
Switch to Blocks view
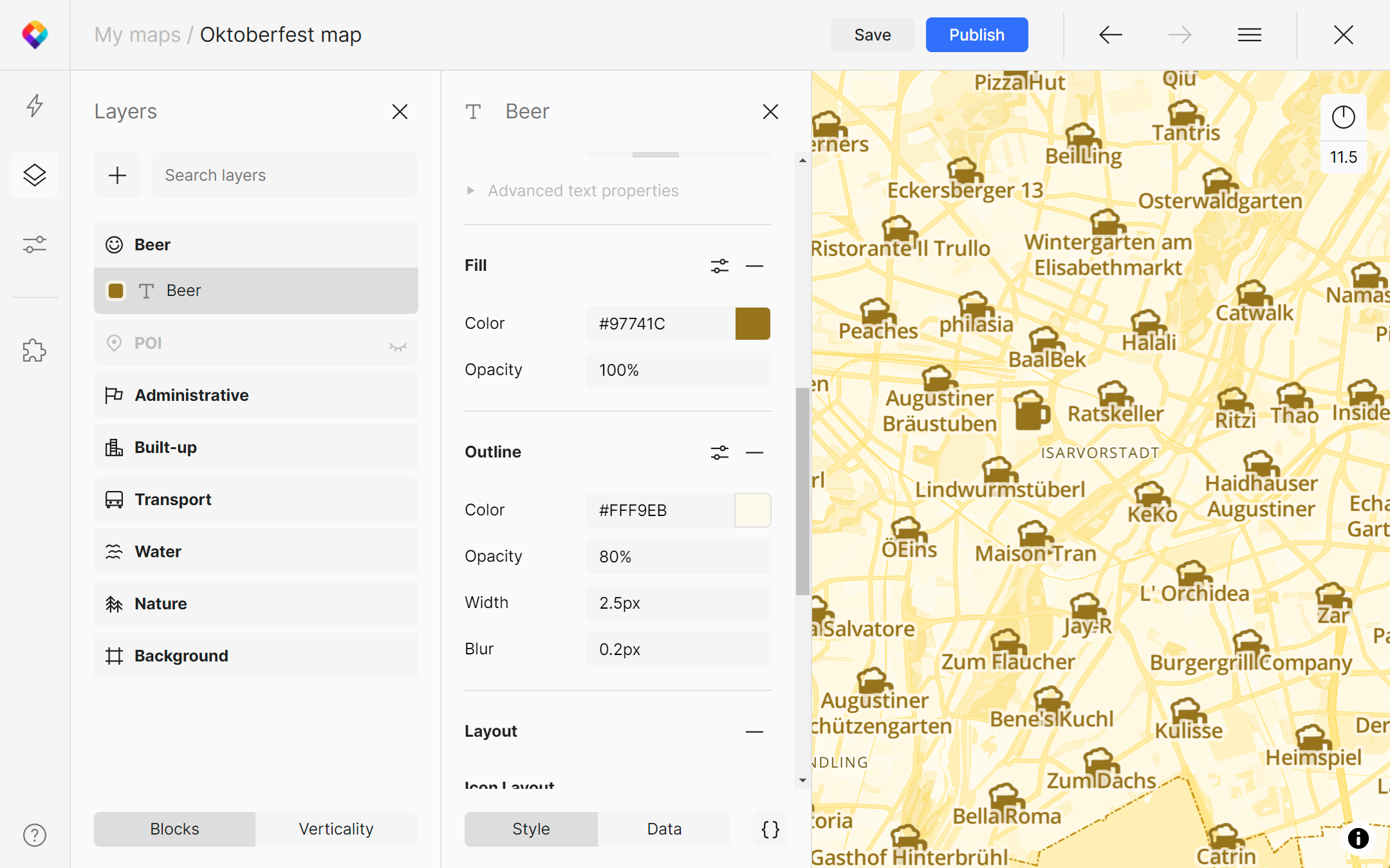pos(174,829)
